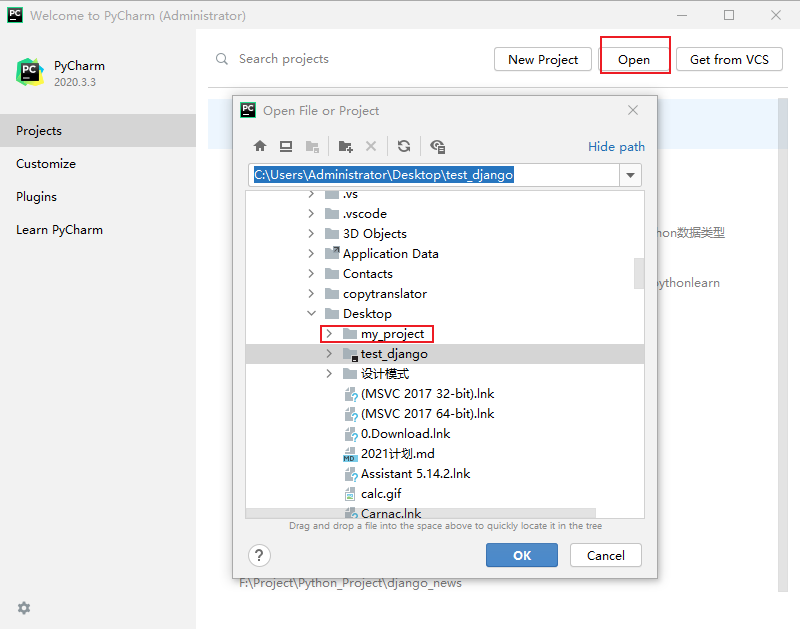Expand the 设计模式 folder
Viewport: 800px width, 629px height.
point(329,374)
